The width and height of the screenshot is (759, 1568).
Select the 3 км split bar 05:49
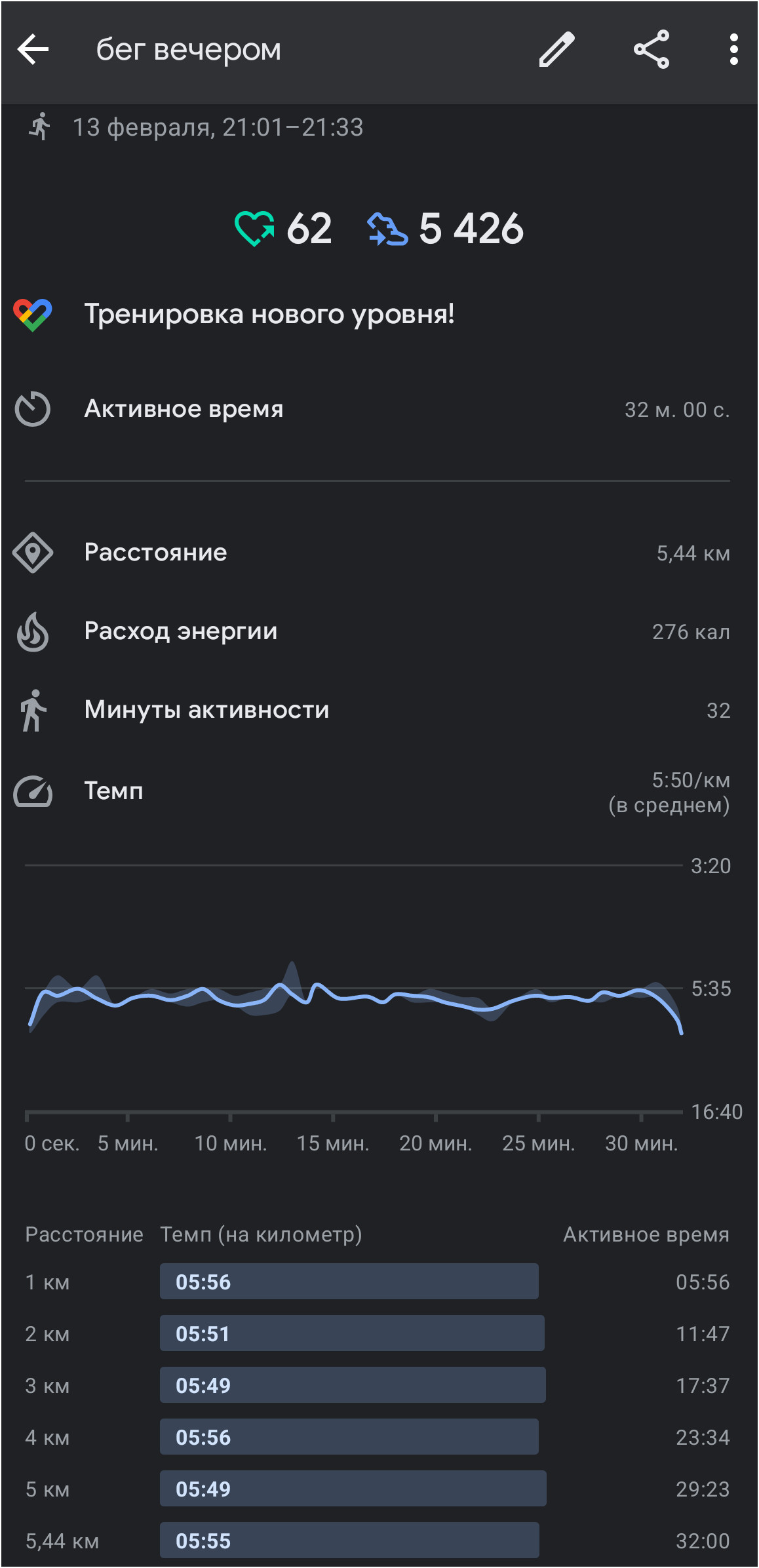tap(353, 1385)
